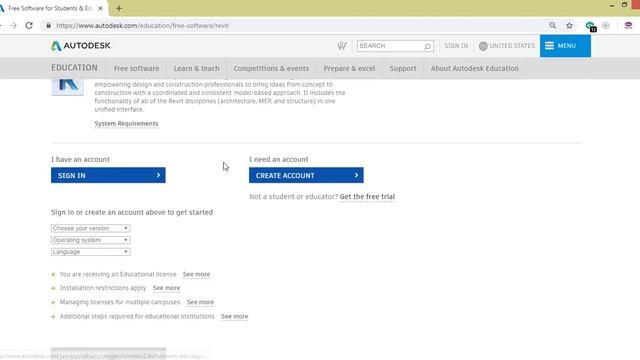Open the Support menu item
Viewport: 640px width, 360px height.
pyautogui.click(x=403, y=68)
